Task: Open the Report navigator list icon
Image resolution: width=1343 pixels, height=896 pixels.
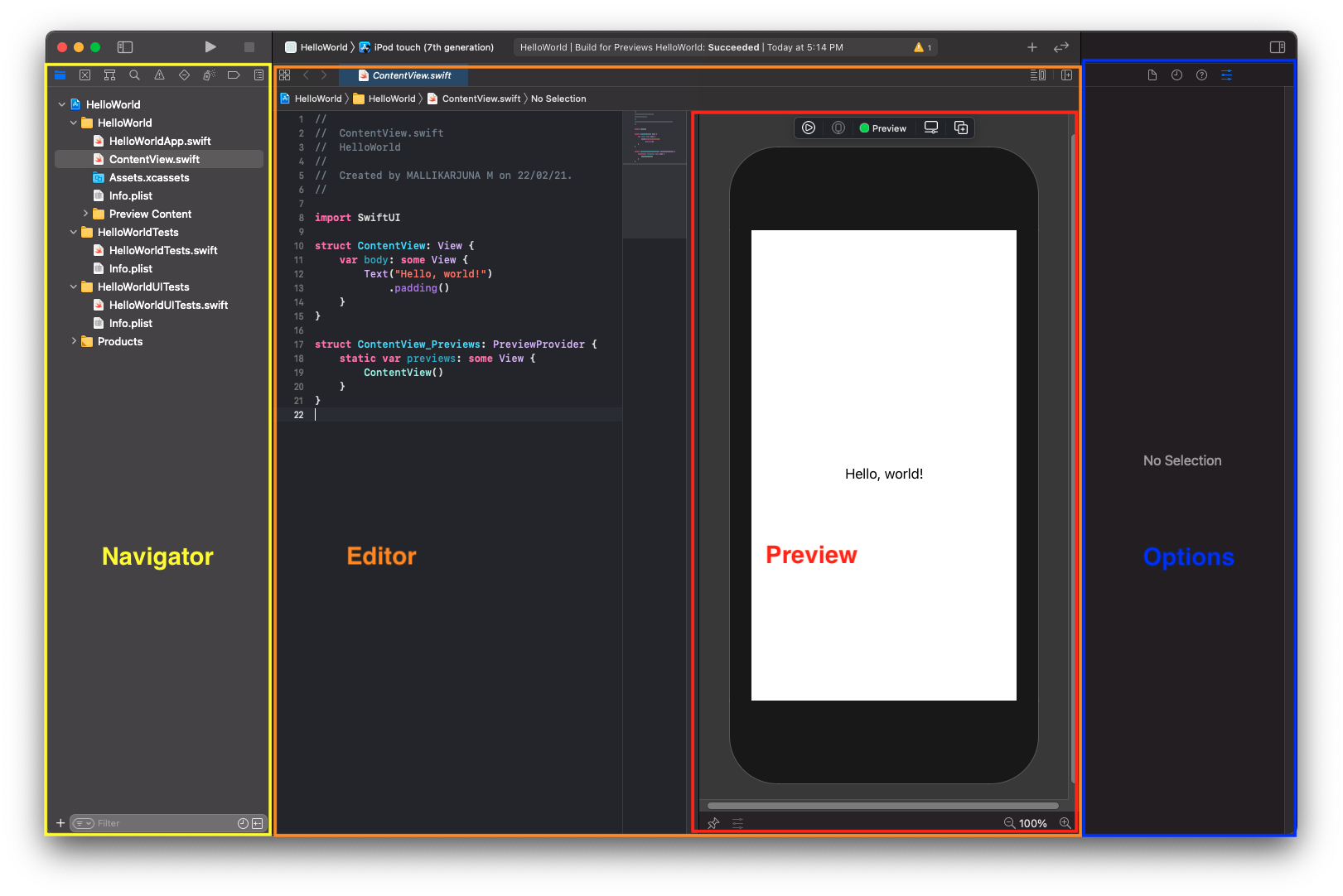Action: [x=258, y=75]
